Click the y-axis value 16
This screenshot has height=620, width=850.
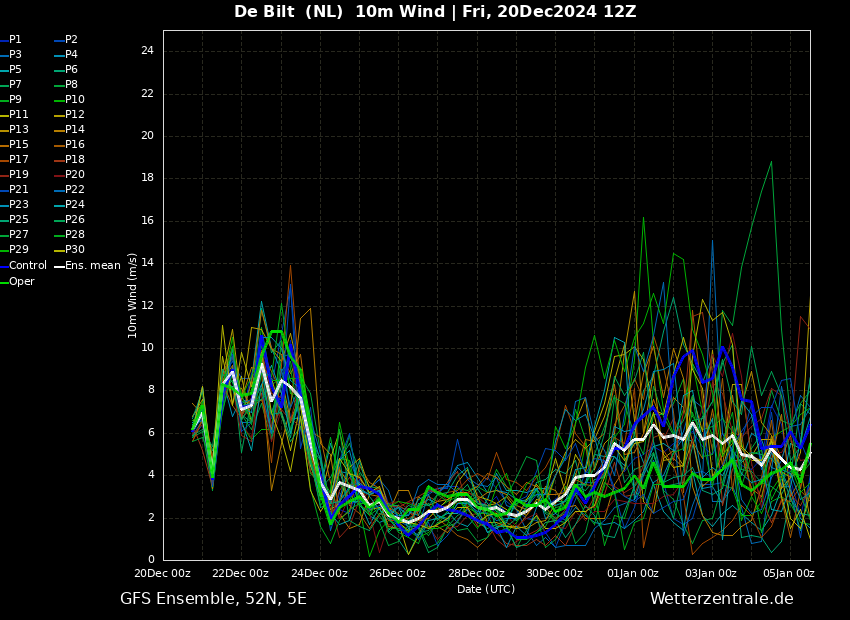[147, 221]
